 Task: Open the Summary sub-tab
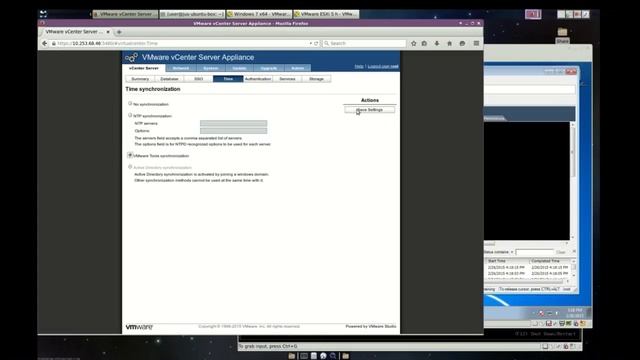(140, 79)
